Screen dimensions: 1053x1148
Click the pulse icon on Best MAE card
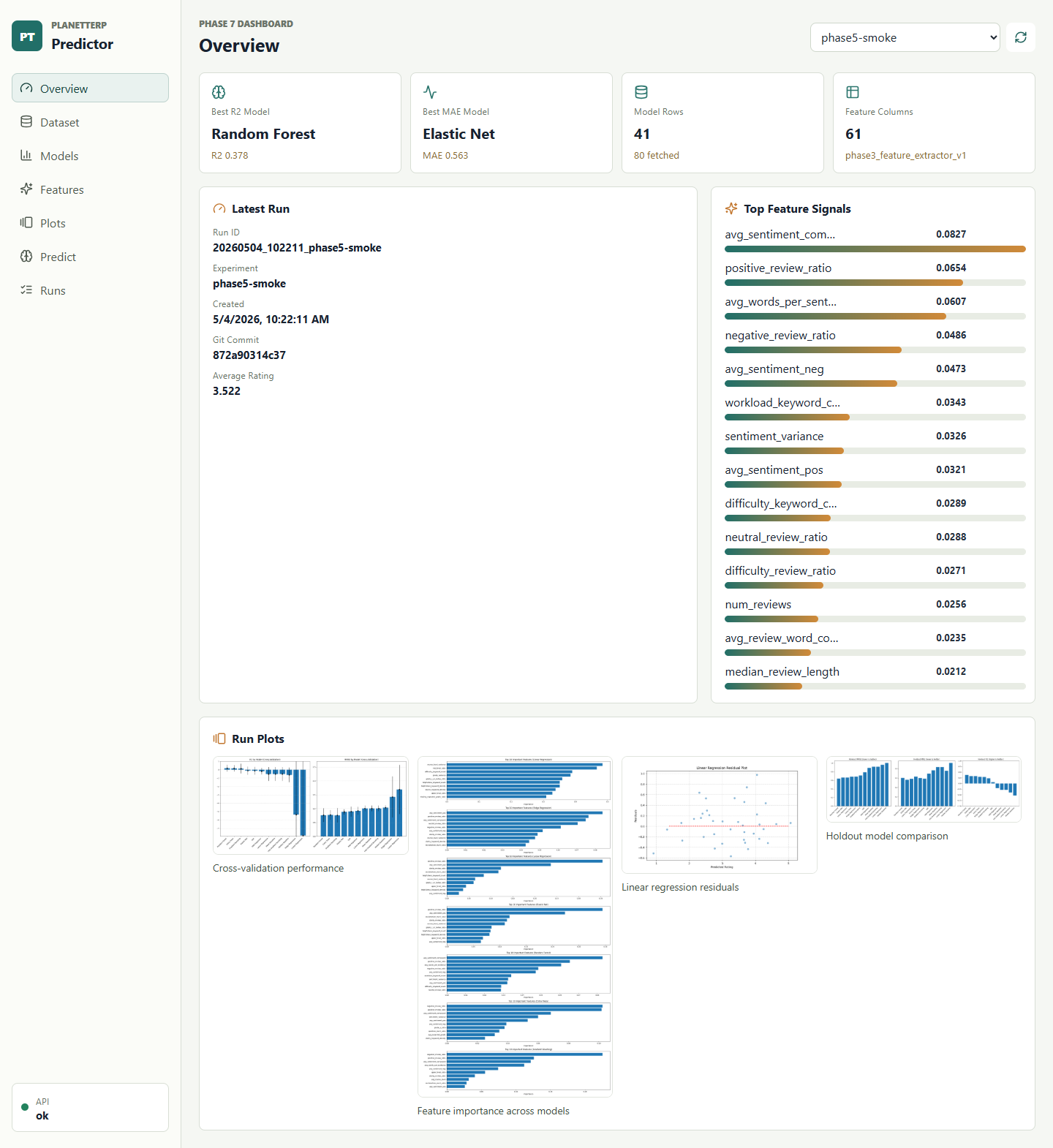pos(430,92)
